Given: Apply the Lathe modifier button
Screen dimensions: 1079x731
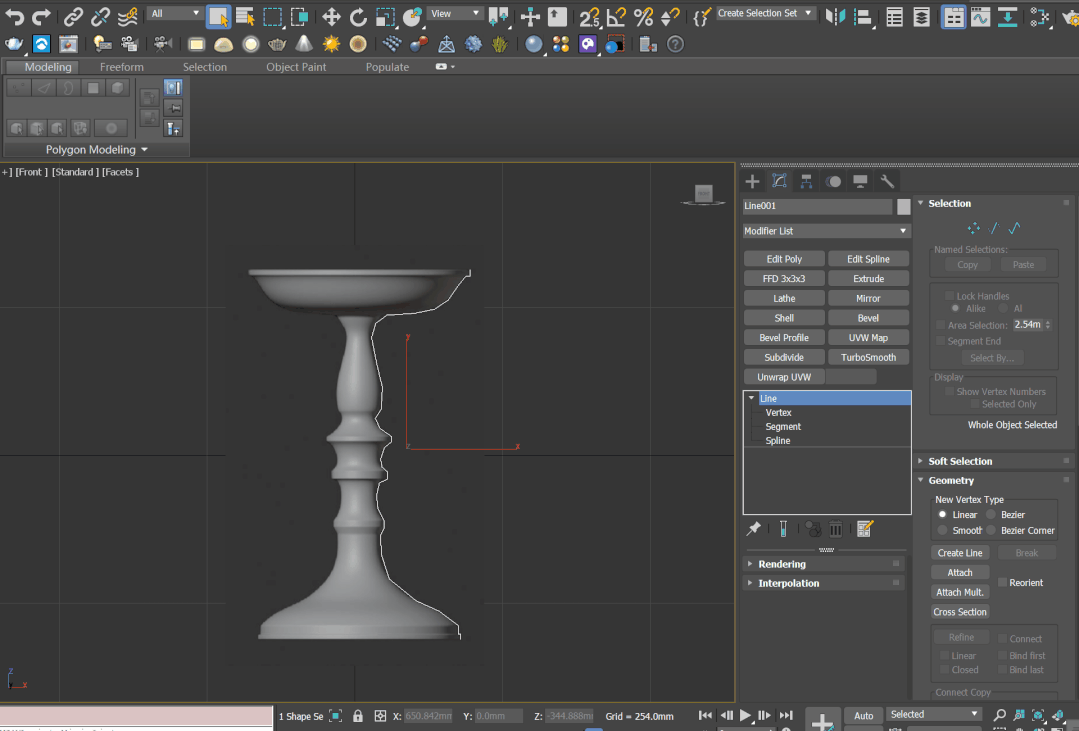Looking at the screenshot, I should [x=784, y=298].
